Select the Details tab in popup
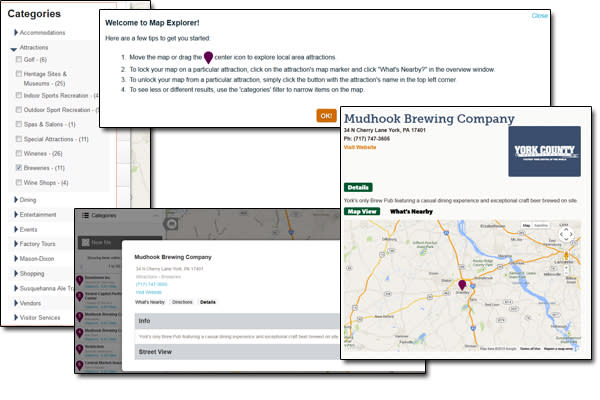This screenshot has height=400, width=600. [208, 302]
